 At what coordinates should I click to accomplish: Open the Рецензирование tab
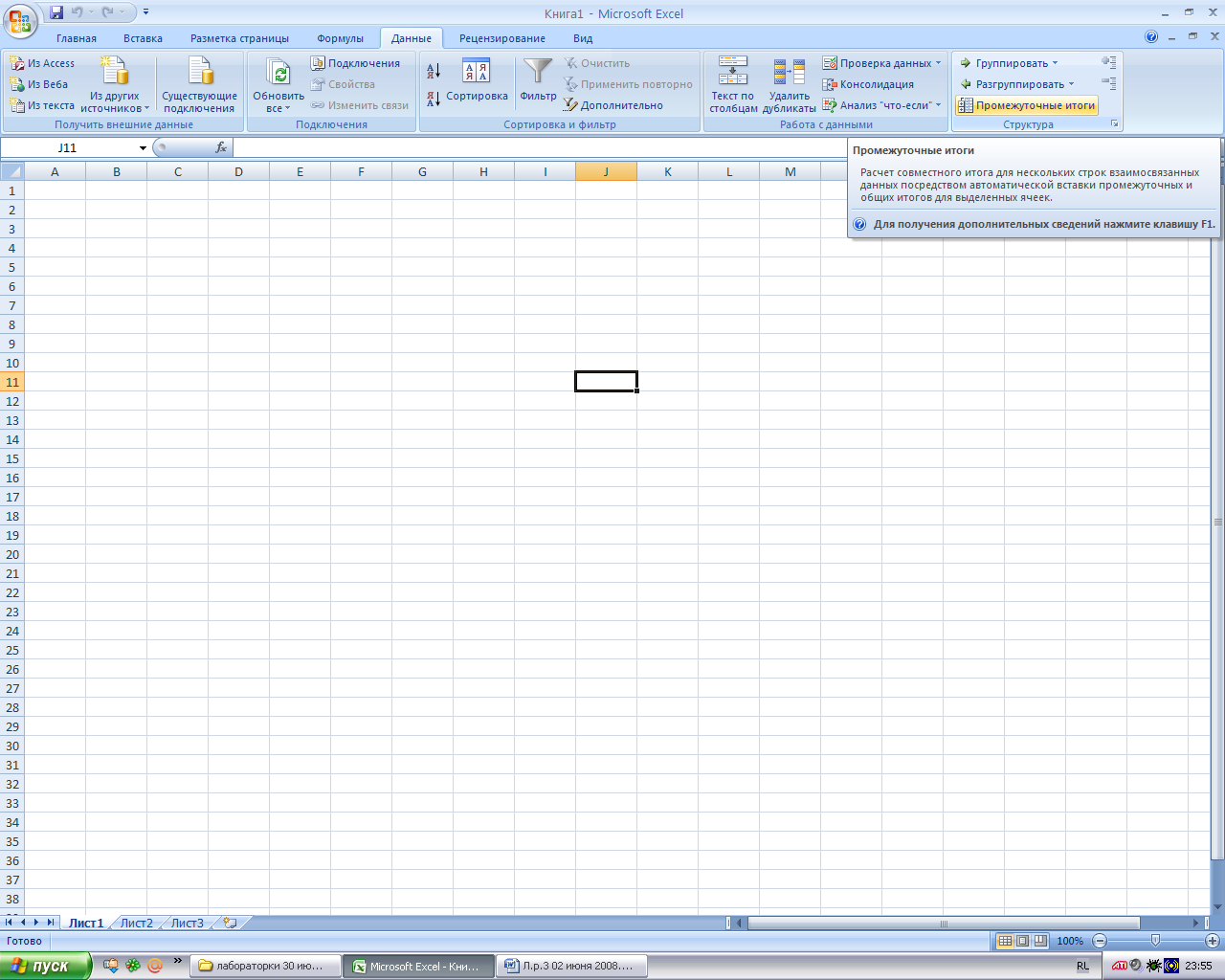(502, 38)
